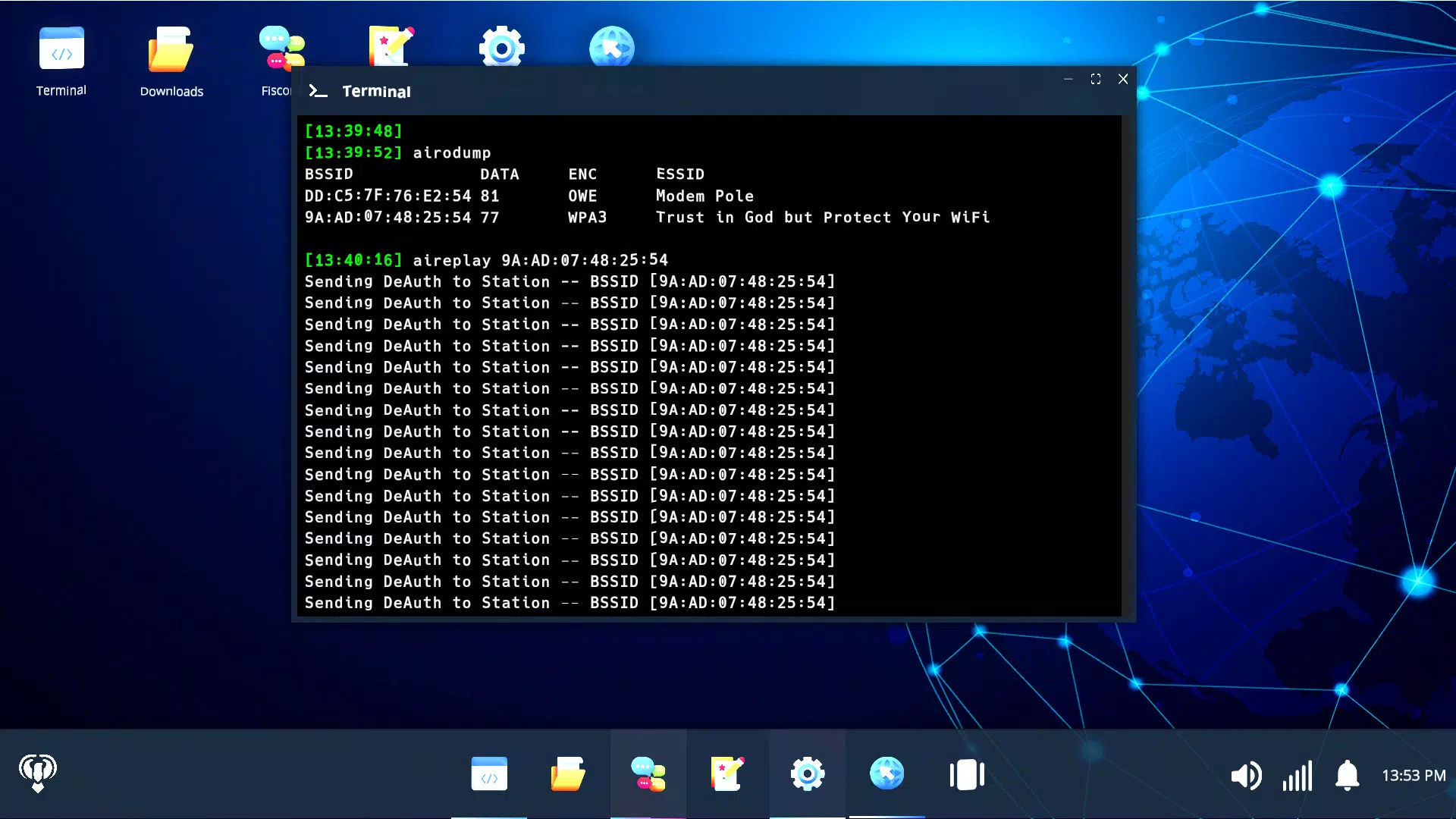Click the settings gear icon in taskbar
The width and height of the screenshot is (1456, 819).
pos(807,775)
